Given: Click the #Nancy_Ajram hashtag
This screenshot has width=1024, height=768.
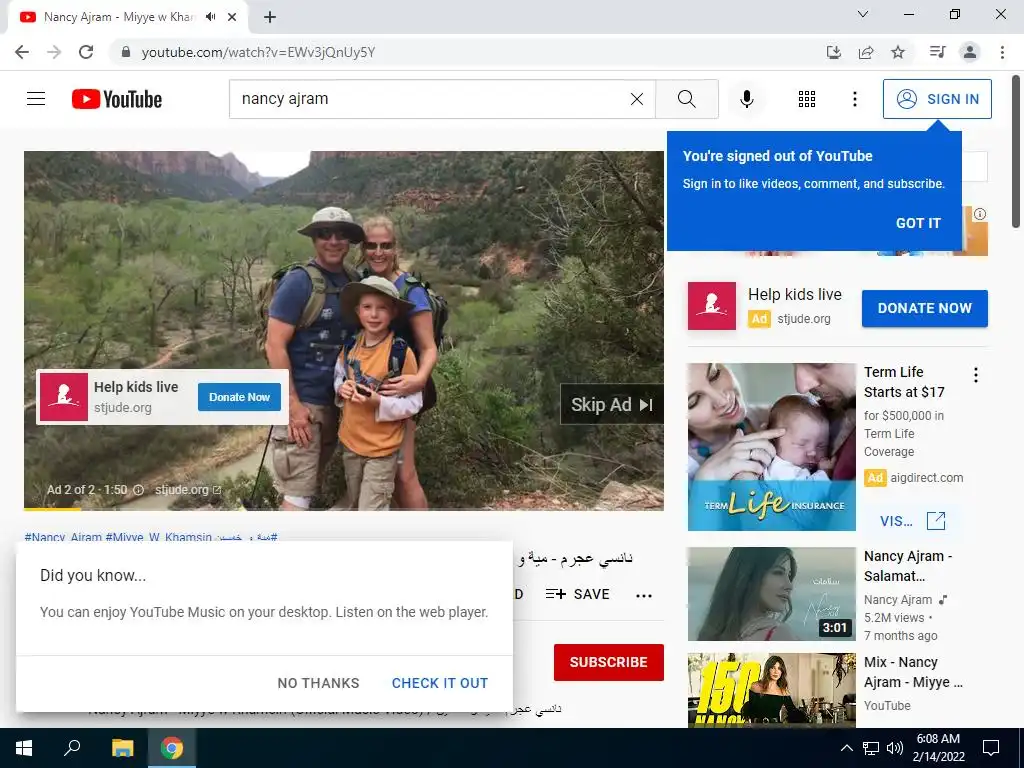Looking at the screenshot, I should point(63,537).
